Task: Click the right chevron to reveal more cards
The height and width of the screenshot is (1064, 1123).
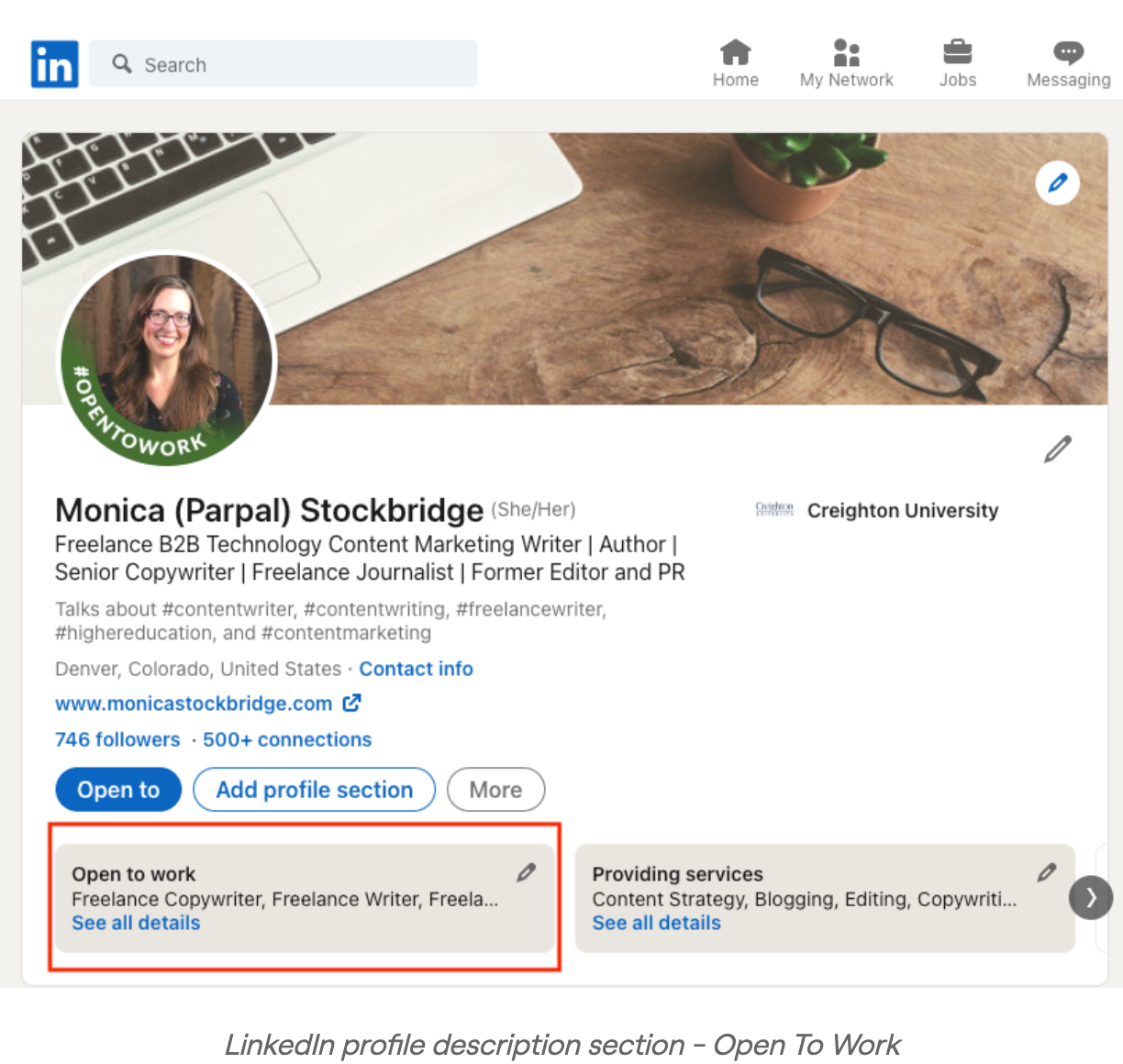Action: click(x=1091, y=897)
